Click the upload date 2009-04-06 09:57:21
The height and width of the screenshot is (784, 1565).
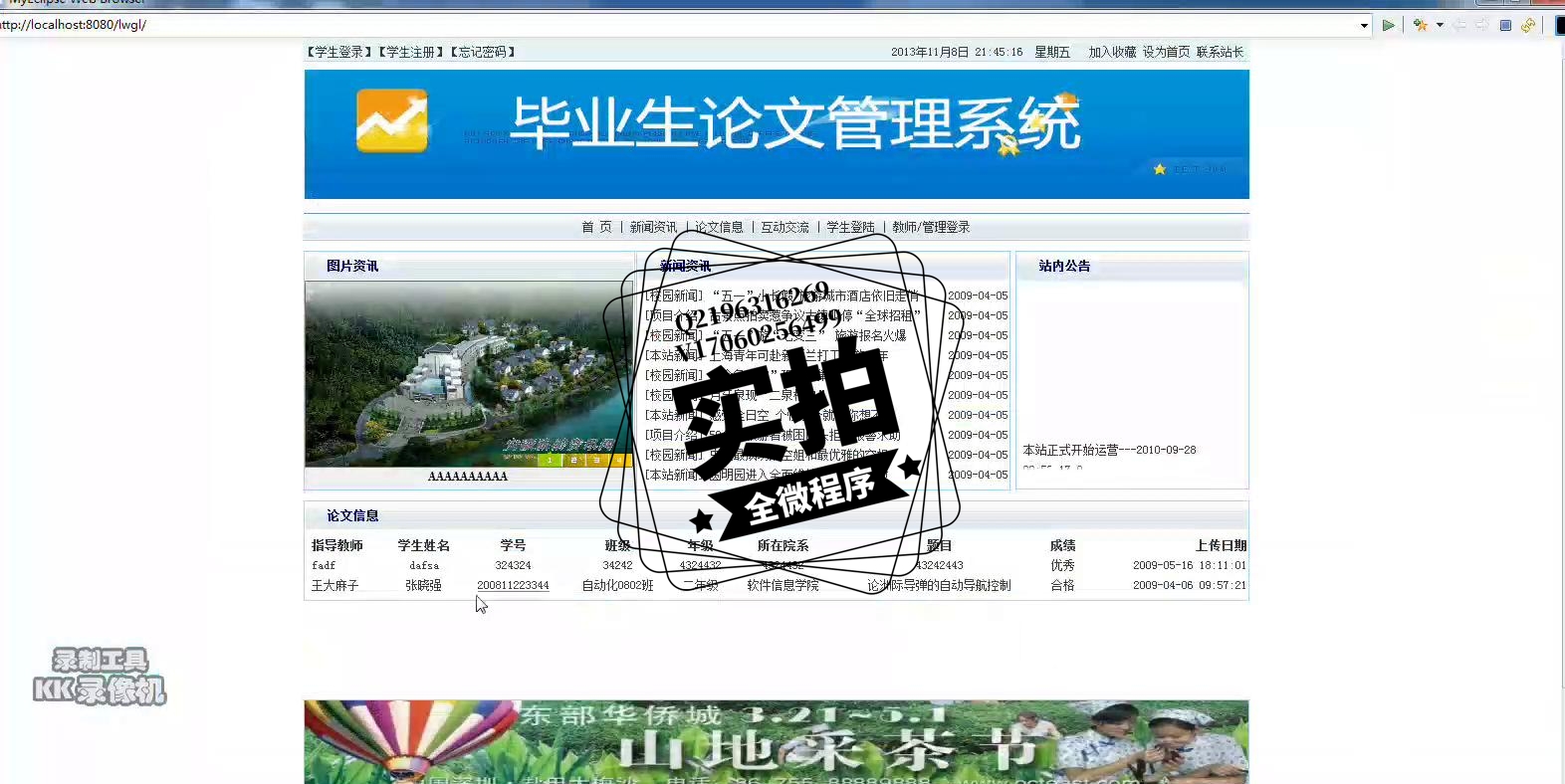(x=1190, y=585)
